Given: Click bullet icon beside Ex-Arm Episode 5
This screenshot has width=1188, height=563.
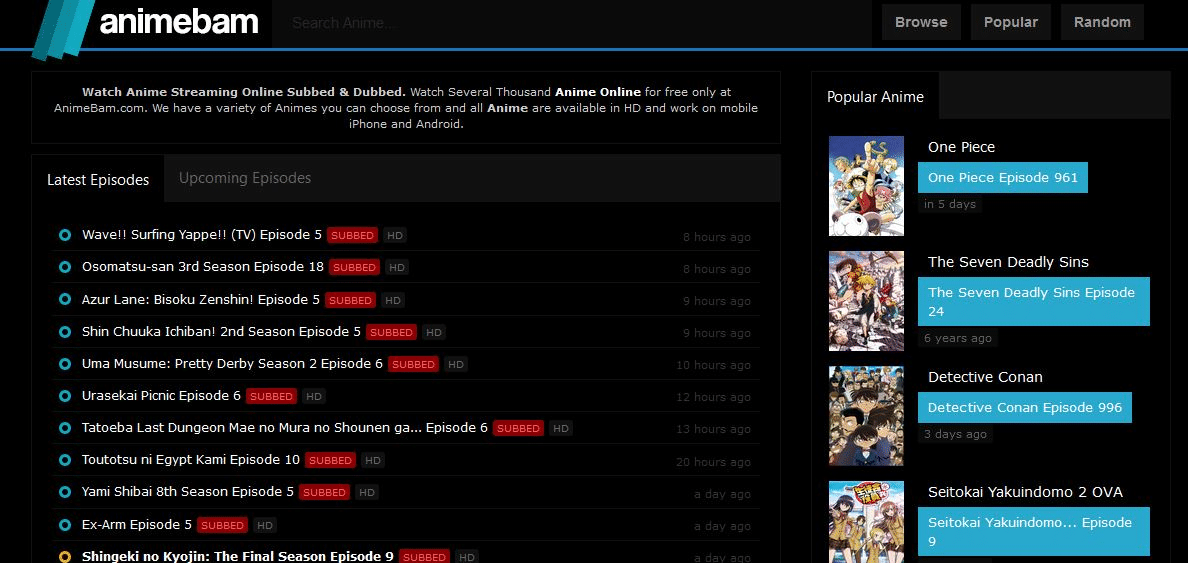Looking at the screenshot, I should [x=65, y=524].
